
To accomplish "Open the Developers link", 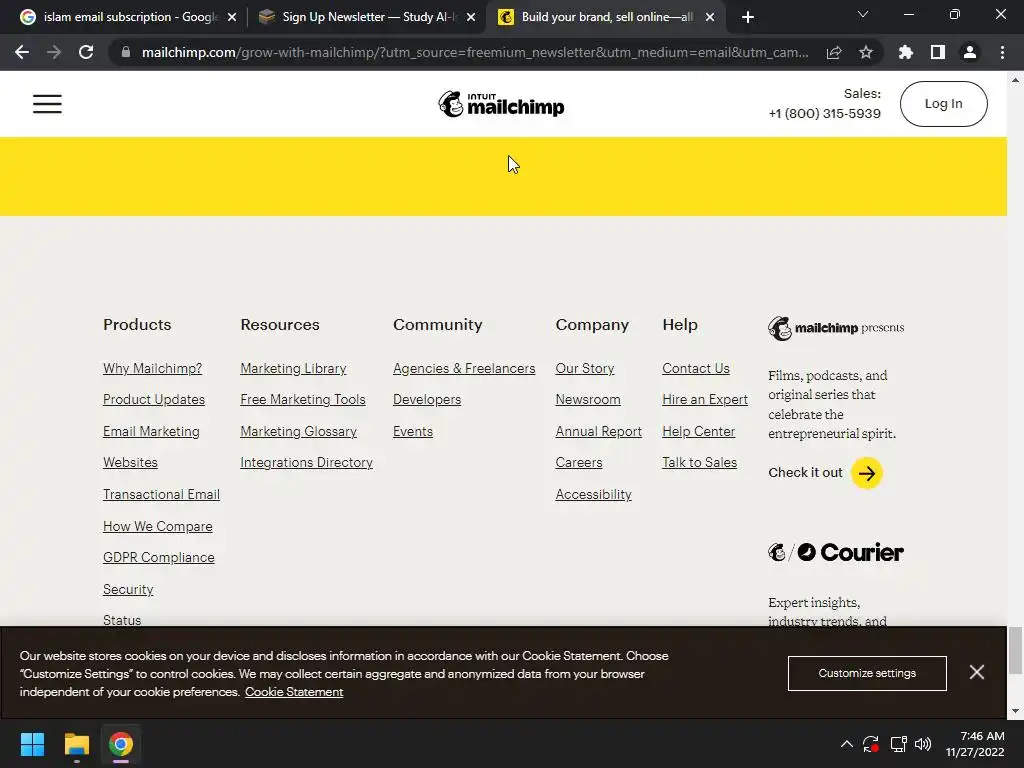I will 427,400.
